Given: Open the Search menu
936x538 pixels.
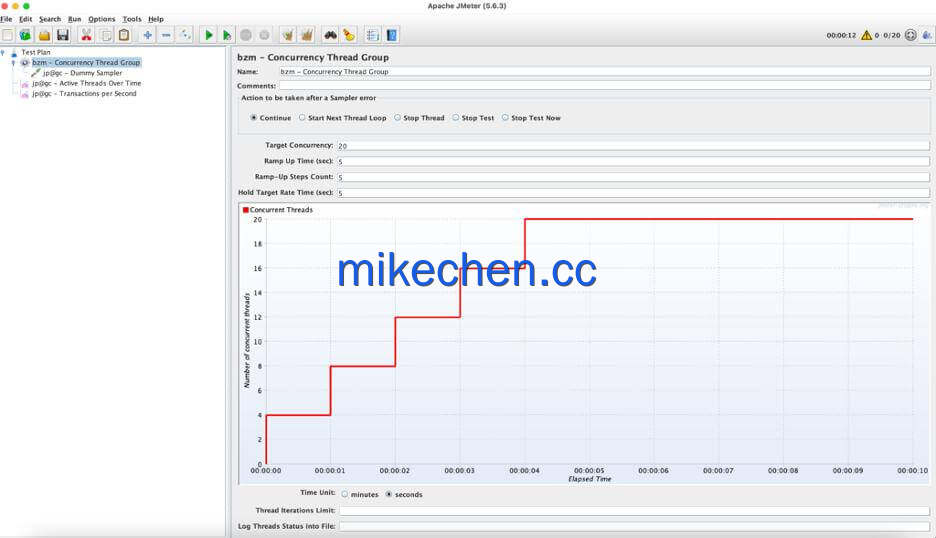Looking at the screenshot, I should pos(50,19).
